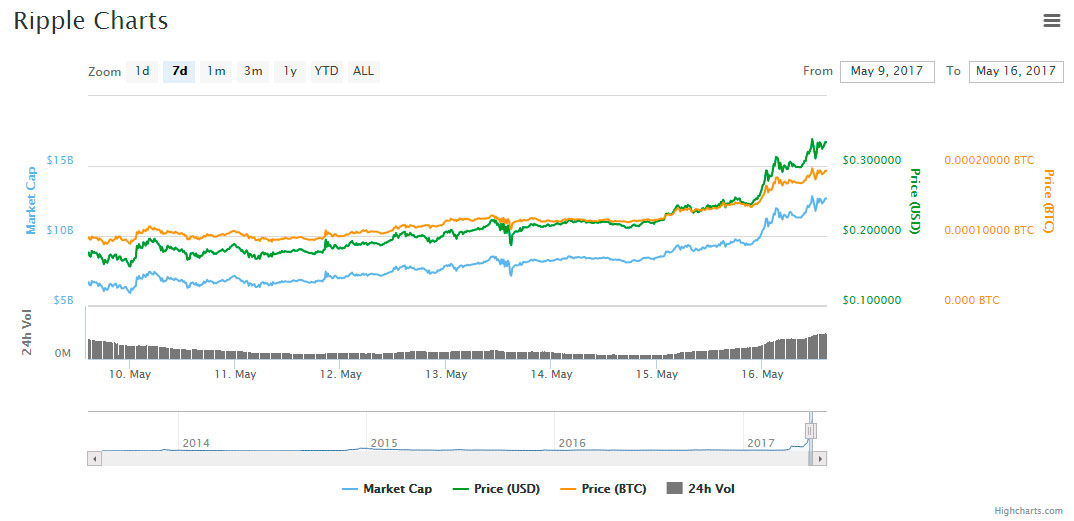Toggle Market Cap series in legend
Viewport: 1074px width, 521px height.
pyautogui.click(x=387, y=489)
